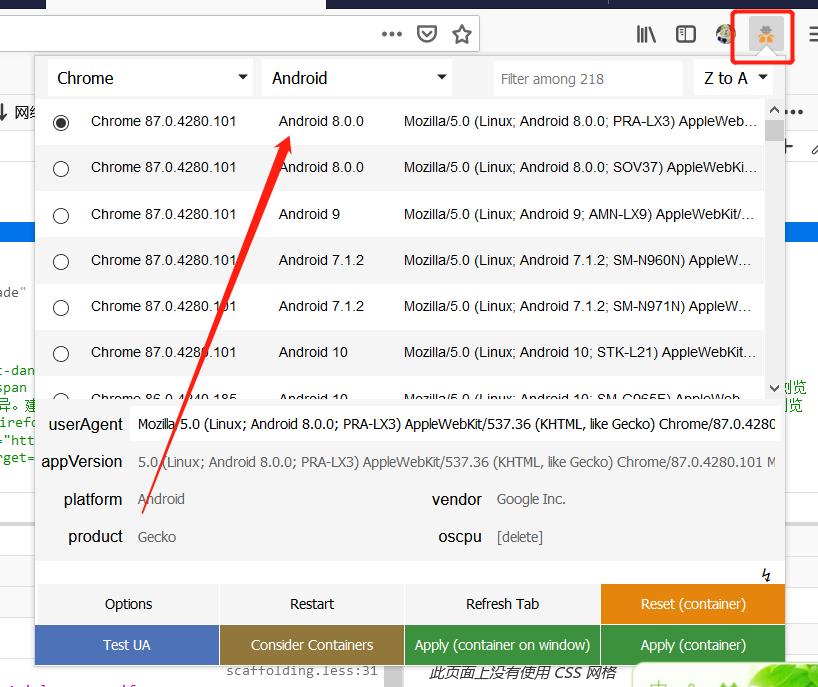Click the Restart button
Viewport: 818px width, 687px height.
pyautogui.click(x=312, y=604)
